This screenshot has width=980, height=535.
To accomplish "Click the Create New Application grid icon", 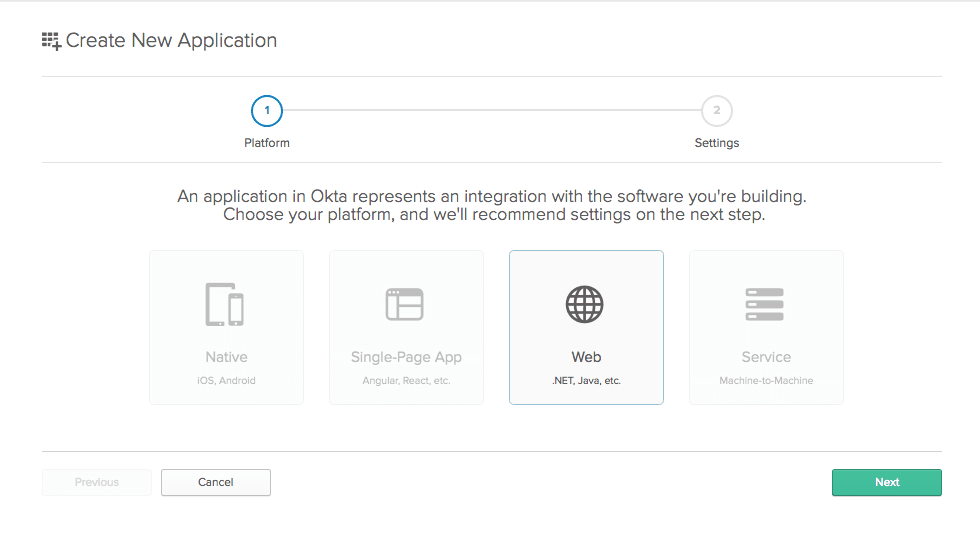I will (51, 41).
